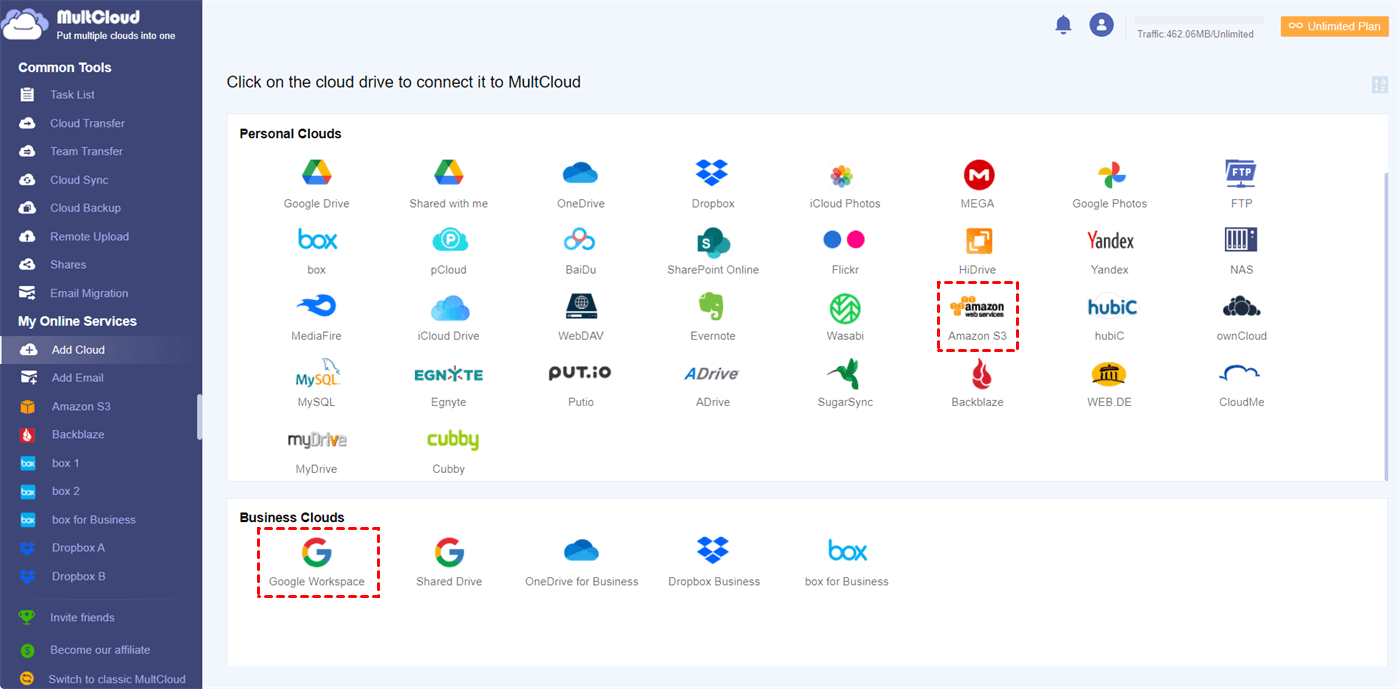Click Become our affiliate link
1400x689 pixels.
(100, 650)
